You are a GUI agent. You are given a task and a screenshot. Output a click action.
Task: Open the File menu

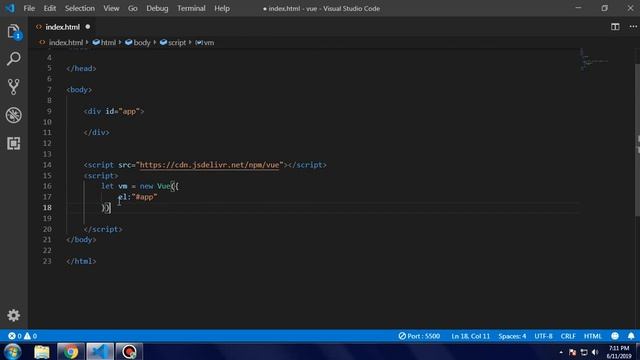(29, 8)
